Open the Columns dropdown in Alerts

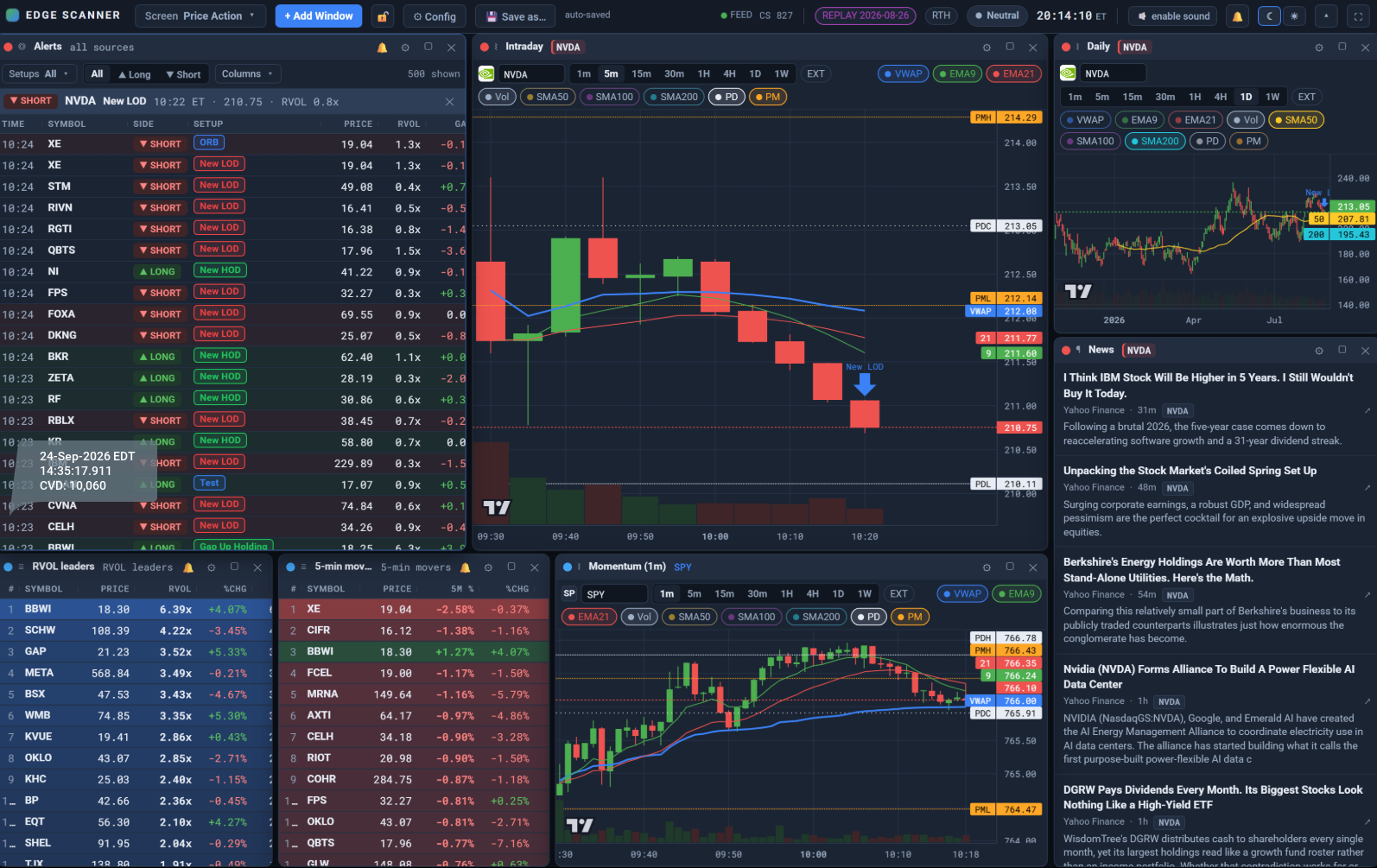point(247,74)
